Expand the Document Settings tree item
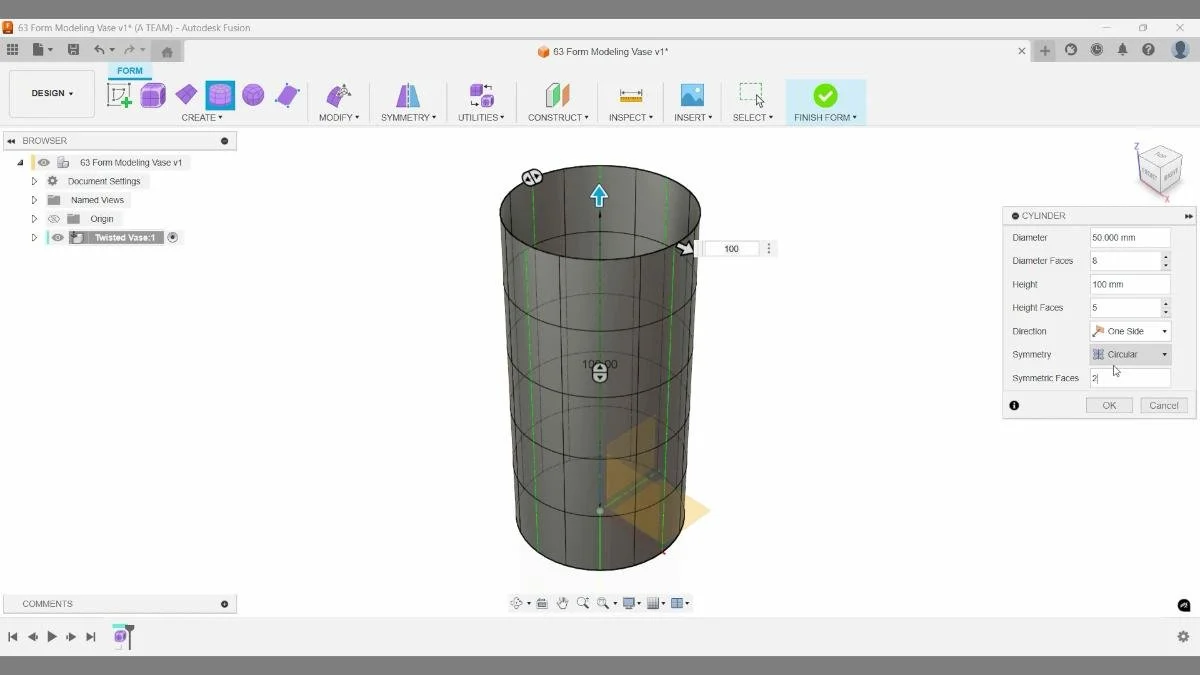The height and width of the screenshot is (675, 1200). click(x=34, y=181)
